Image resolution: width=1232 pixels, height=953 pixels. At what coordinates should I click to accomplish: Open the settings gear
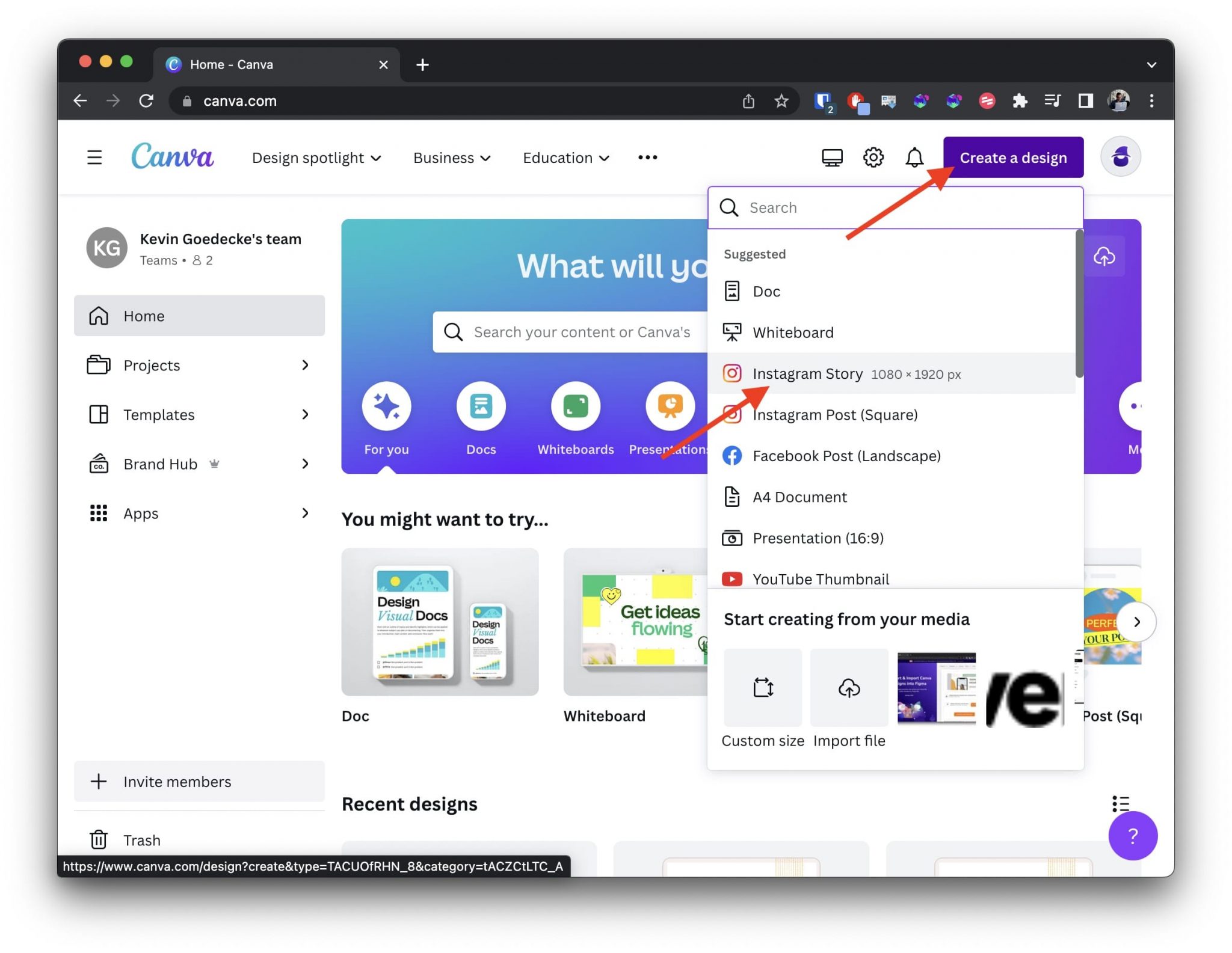click(873, 158)
